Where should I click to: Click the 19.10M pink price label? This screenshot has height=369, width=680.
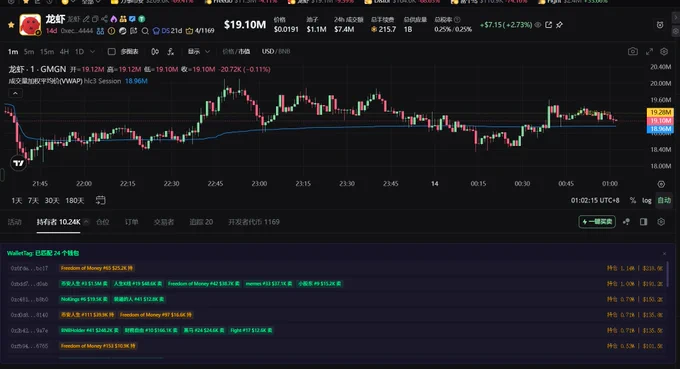point(660,121)
